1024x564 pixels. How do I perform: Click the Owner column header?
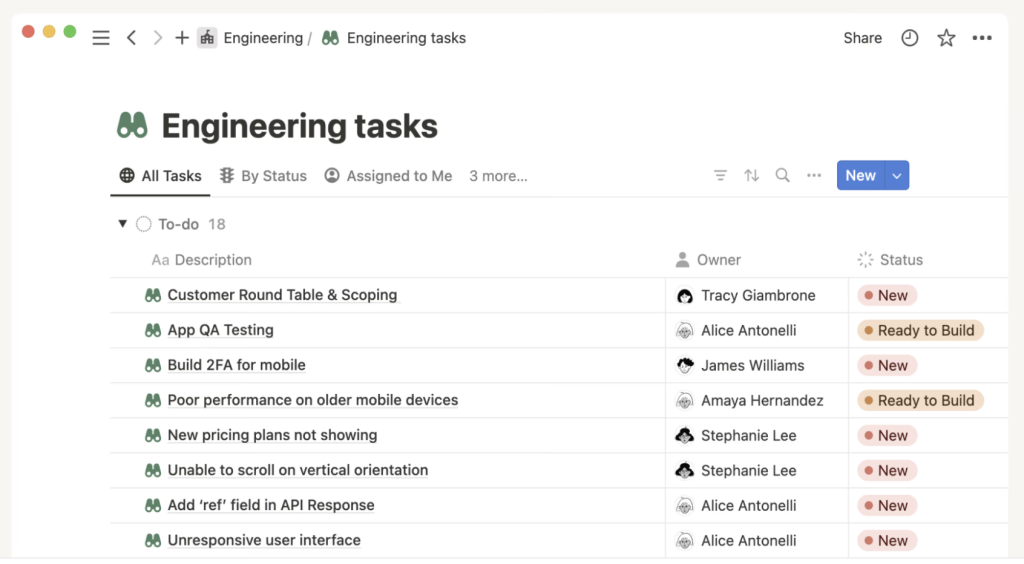point(718,260)
